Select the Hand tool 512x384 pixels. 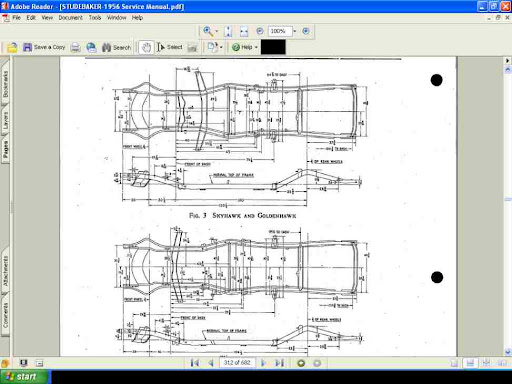coord(146,47)
